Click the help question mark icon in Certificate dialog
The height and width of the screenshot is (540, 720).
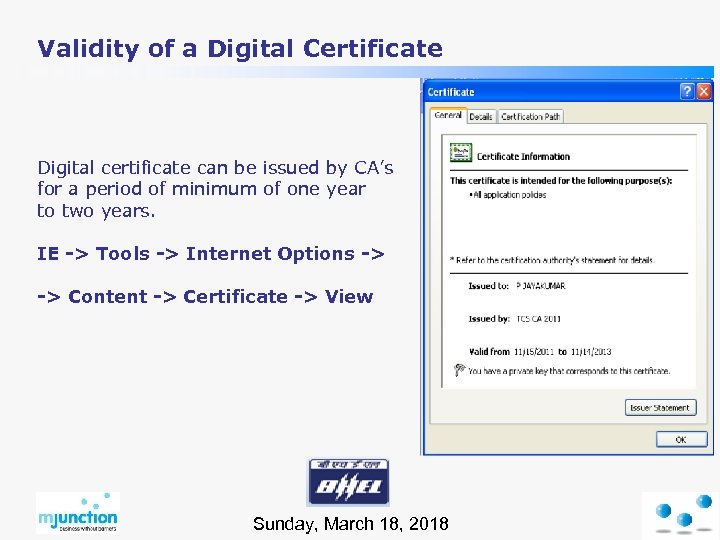[x=686, y=91]
